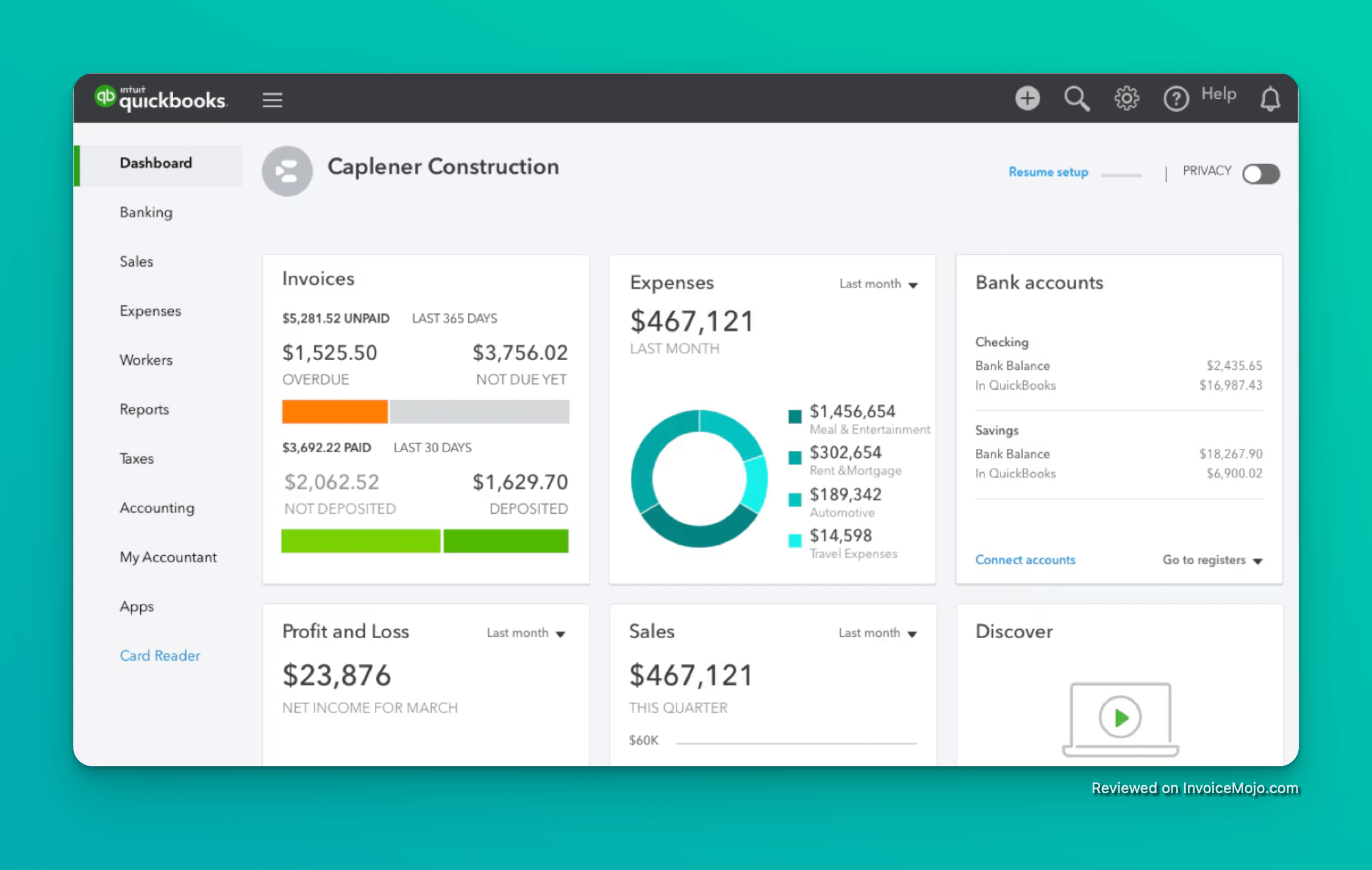The image size is (1372, 870).
Task: Click the Card Reader sidebar item
Action: click(x=160, y=655)
